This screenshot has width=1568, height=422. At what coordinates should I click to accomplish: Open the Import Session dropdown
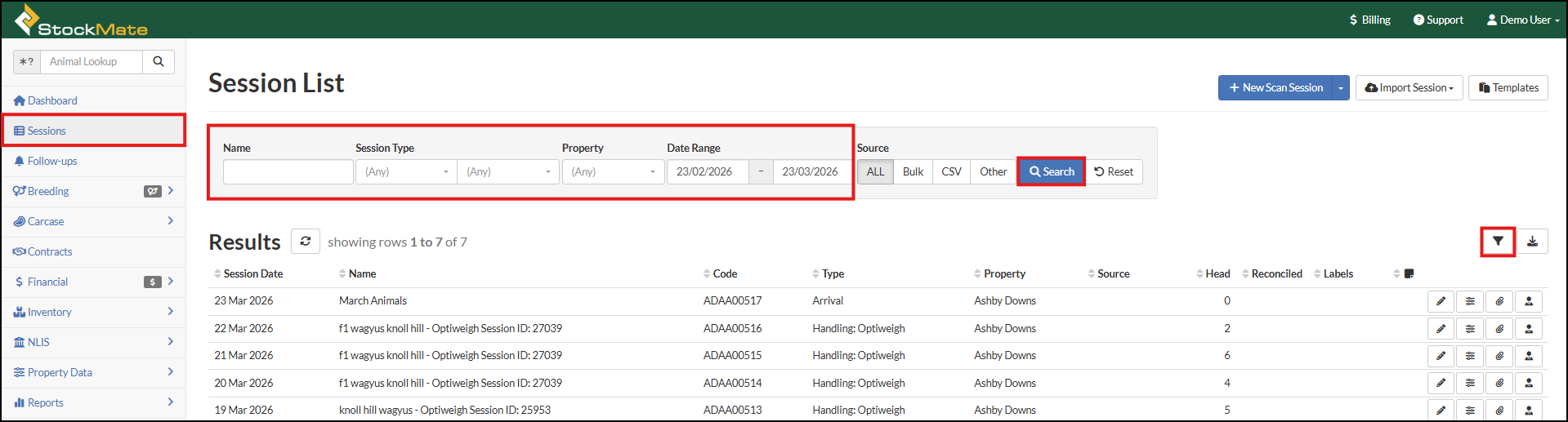(1409, 88)
